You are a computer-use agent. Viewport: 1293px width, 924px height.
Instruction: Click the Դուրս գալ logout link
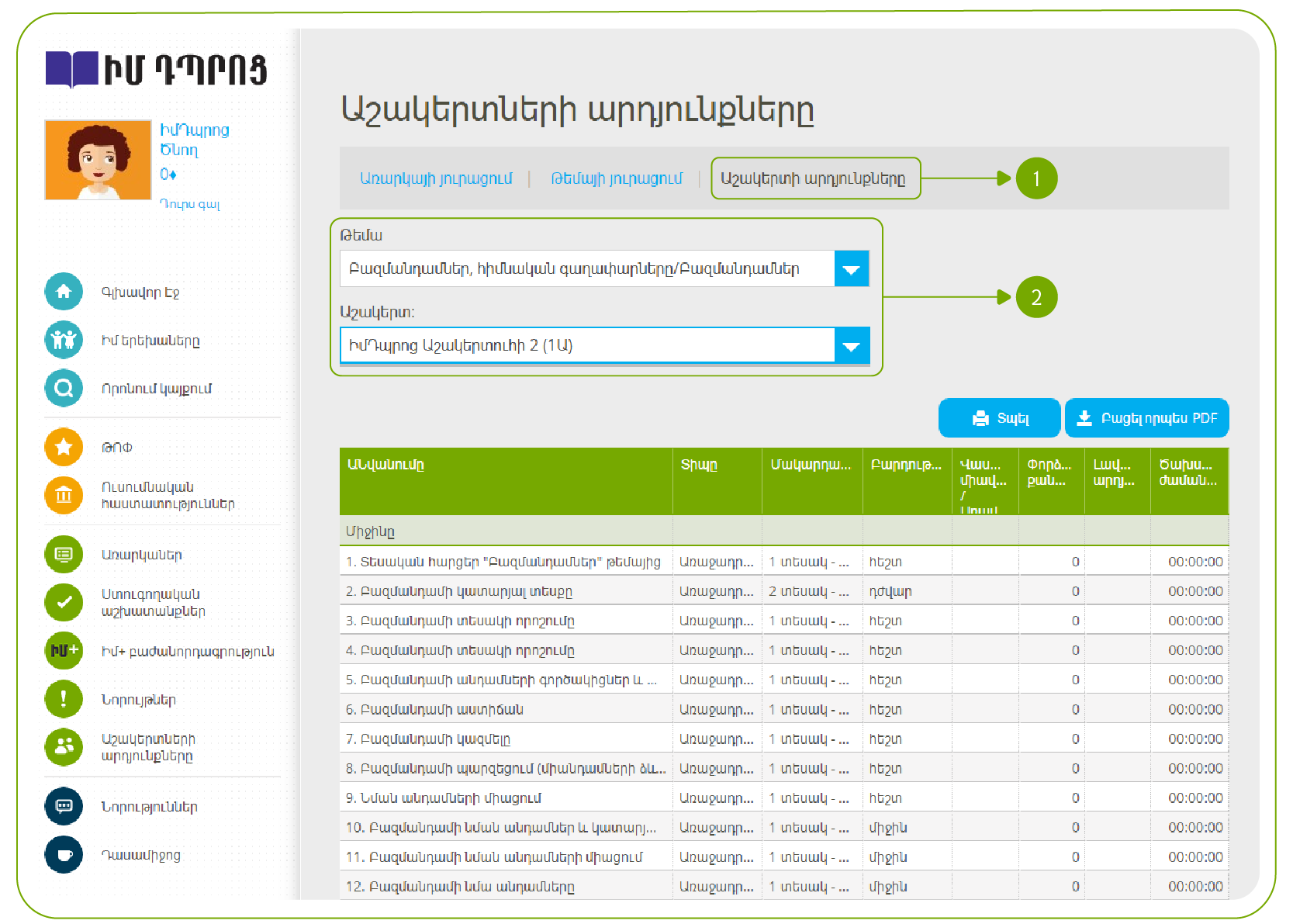(190, 204)
